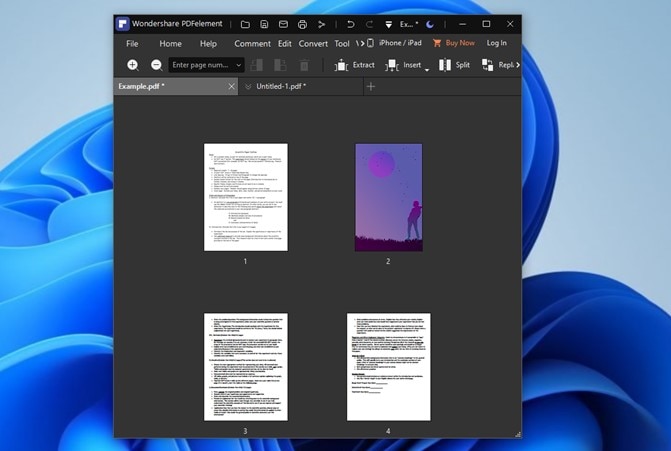Expand the Insert dropdown arrow
The image size is (671, 451).
[x=427, y=69]
